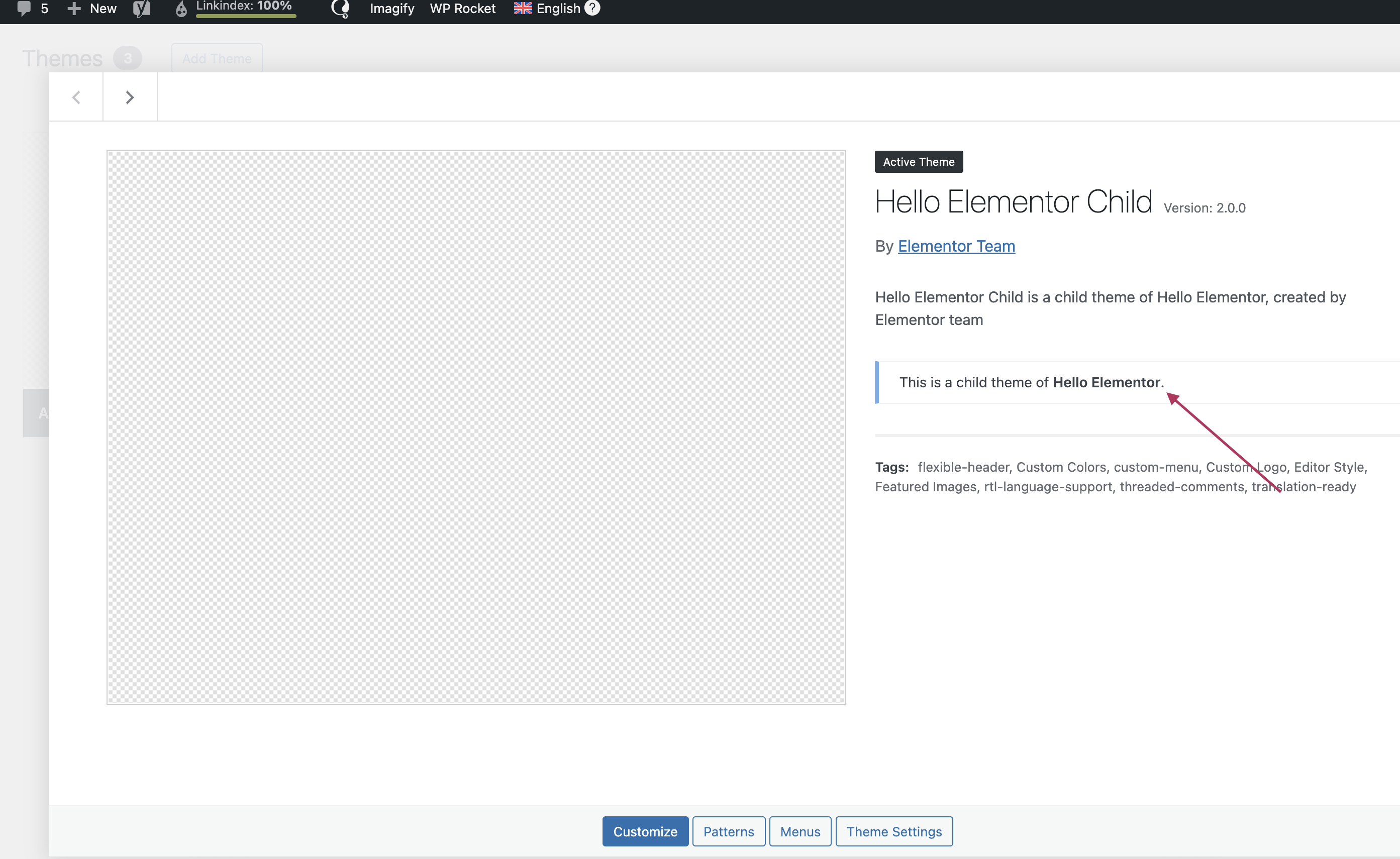Image resolution: width=1400 pixels, height=859 pixels.
Task: Open the WP Rocket admin bar menu
Action: tap(462, 9)
